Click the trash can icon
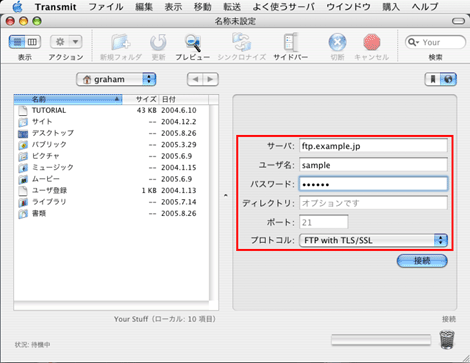This screenshot has height=363, width=470. [447, 339]
